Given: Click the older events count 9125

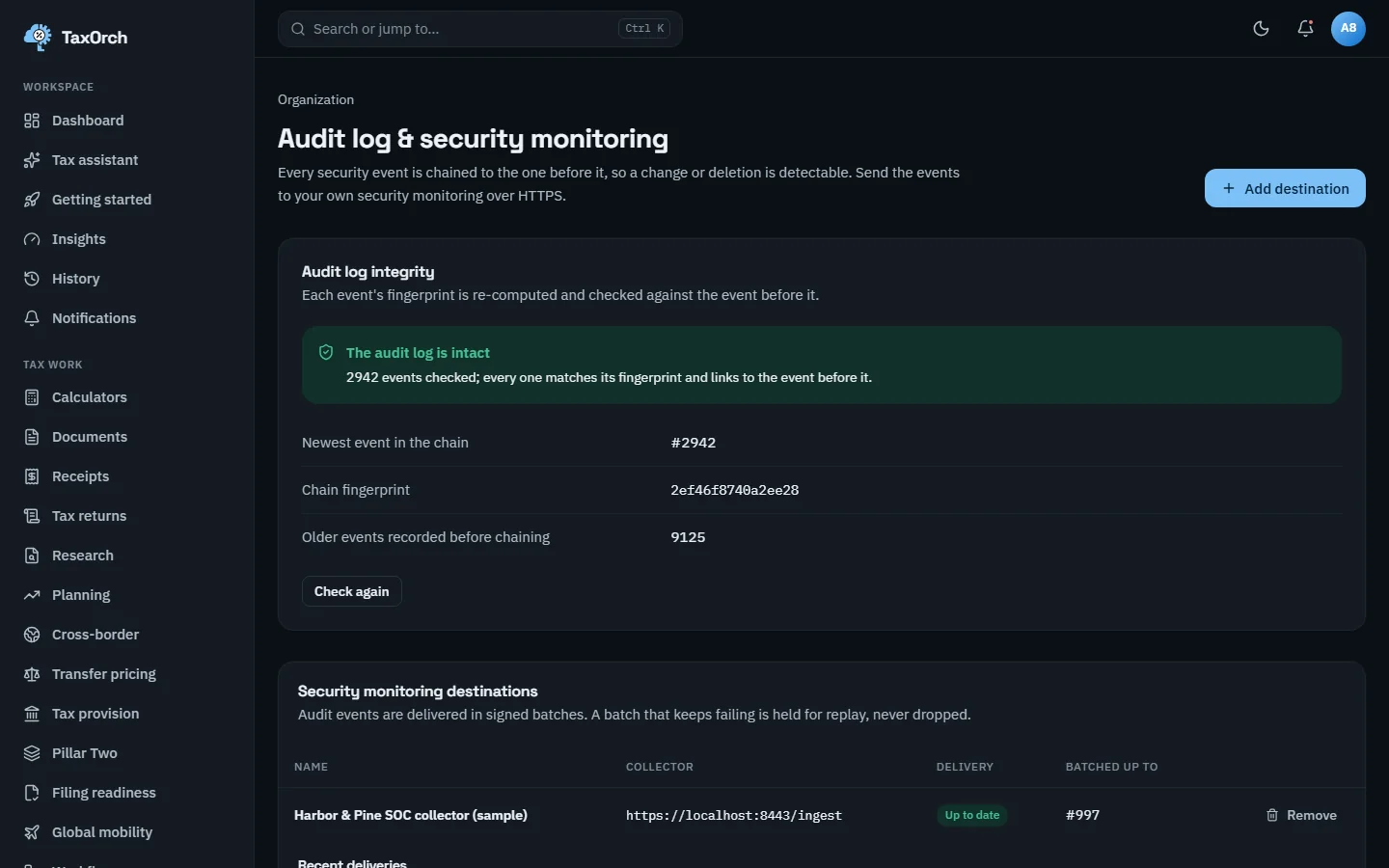Looking at the screenshot, I should pyautogui.click(x=688, y=537).
